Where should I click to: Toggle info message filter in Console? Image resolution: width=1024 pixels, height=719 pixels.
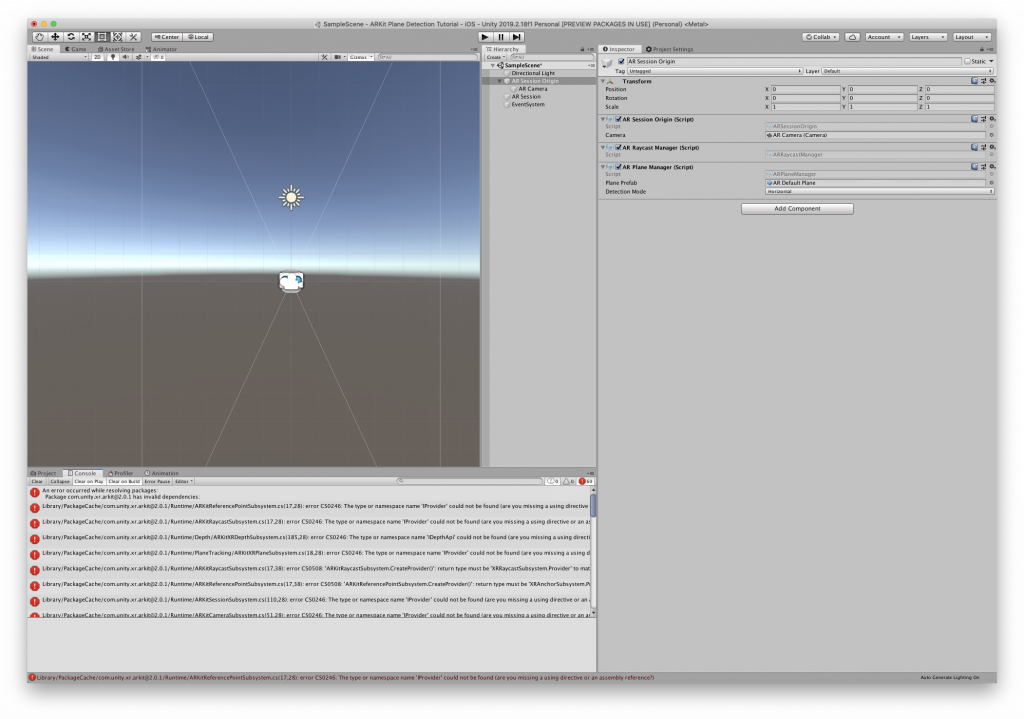pos(553,481)
